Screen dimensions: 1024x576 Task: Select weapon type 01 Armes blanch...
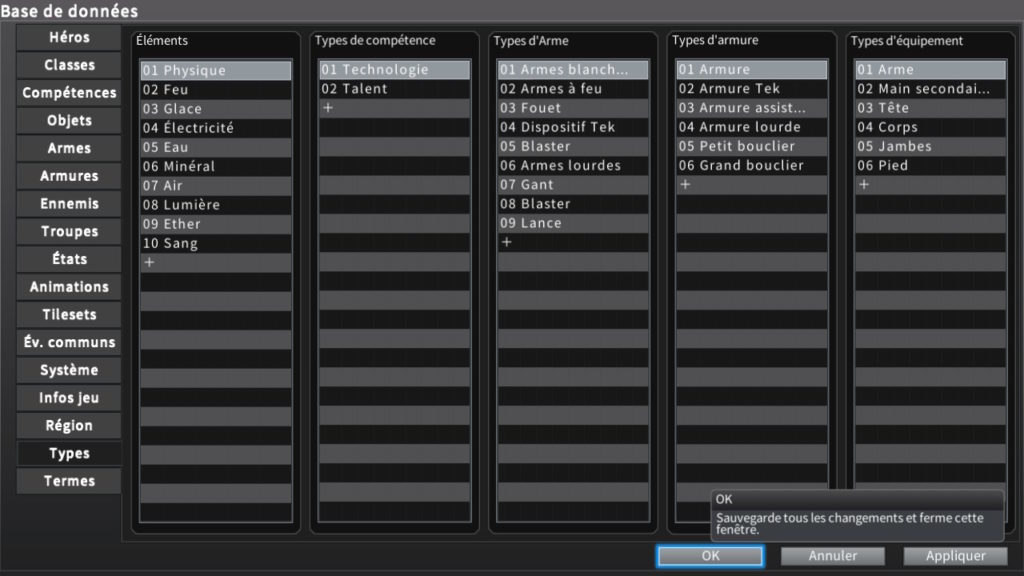573,70
